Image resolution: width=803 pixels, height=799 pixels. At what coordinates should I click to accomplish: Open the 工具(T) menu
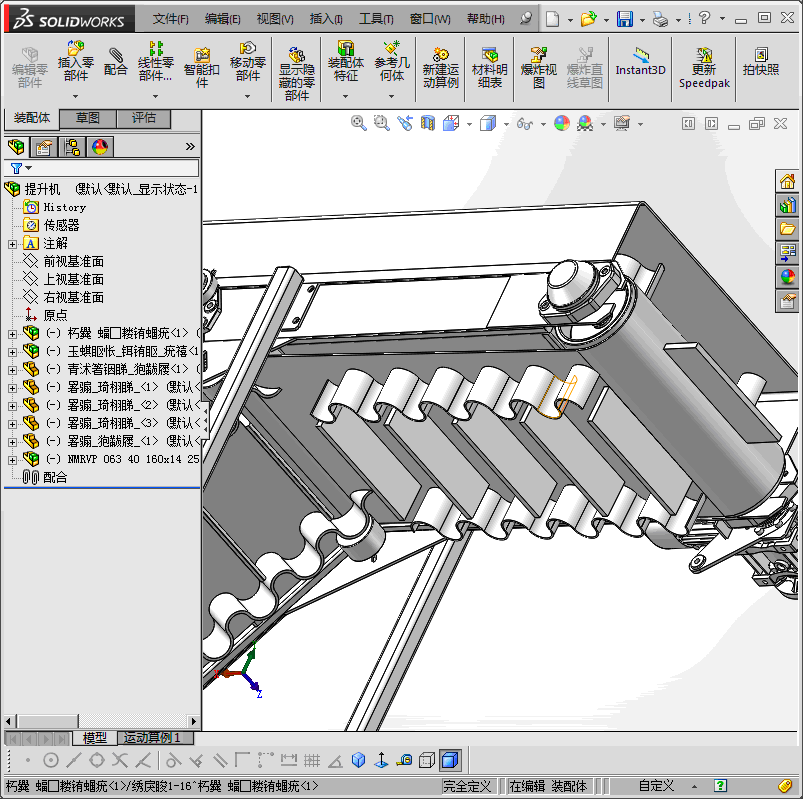click(376, 19)
